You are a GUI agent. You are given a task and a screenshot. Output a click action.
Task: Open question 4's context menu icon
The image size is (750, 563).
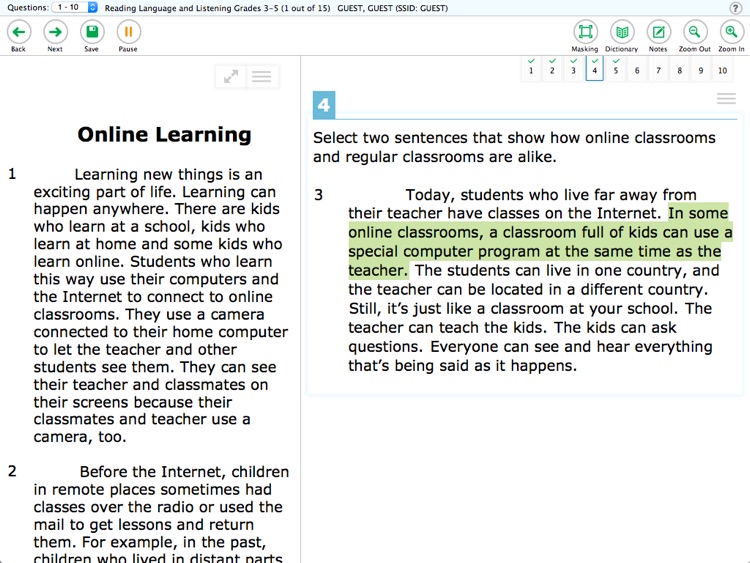726,99
